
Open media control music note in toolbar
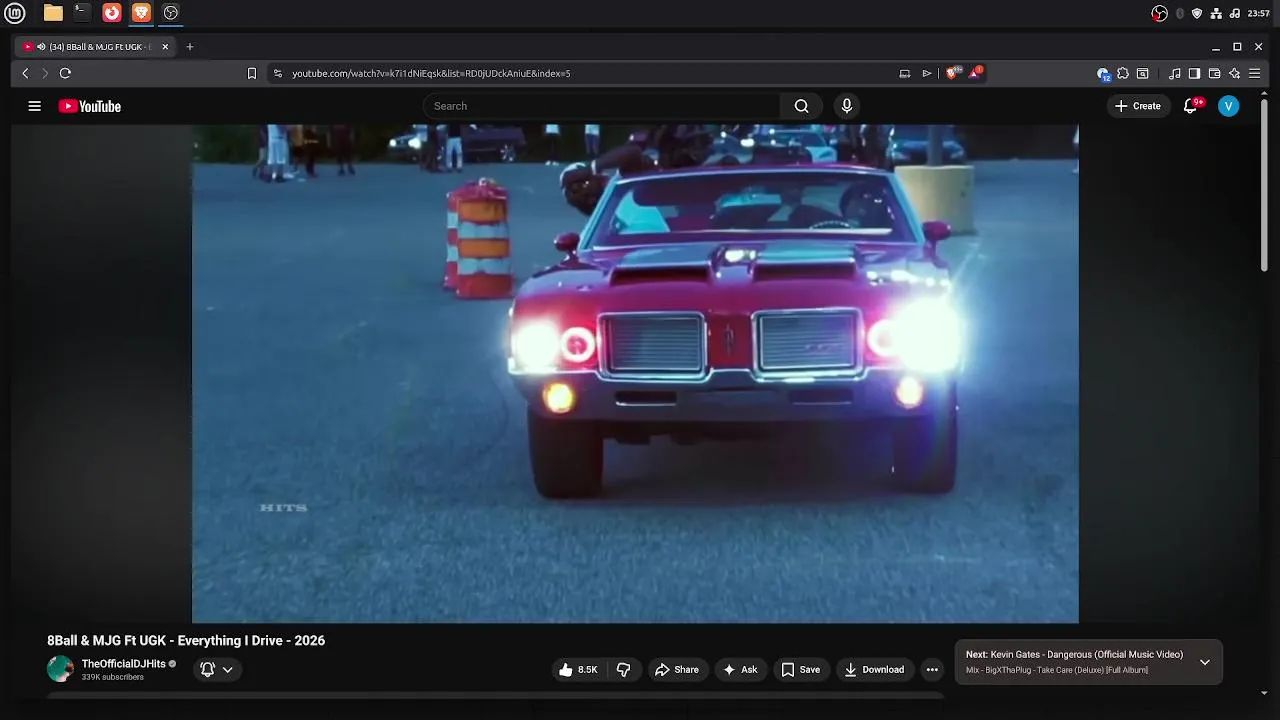tap(1175, 73)
